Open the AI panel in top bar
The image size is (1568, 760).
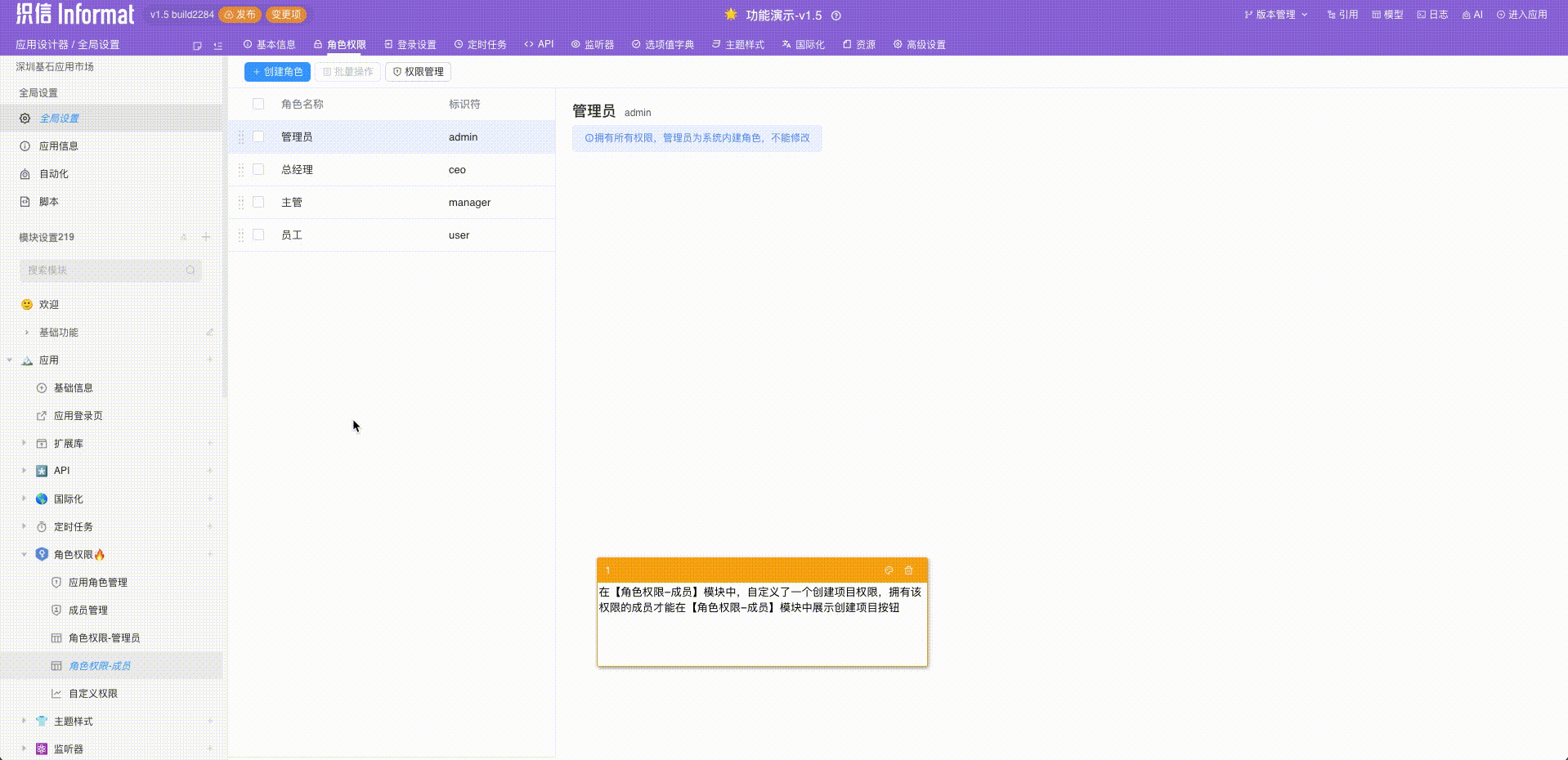click(x=1471, y=14)
